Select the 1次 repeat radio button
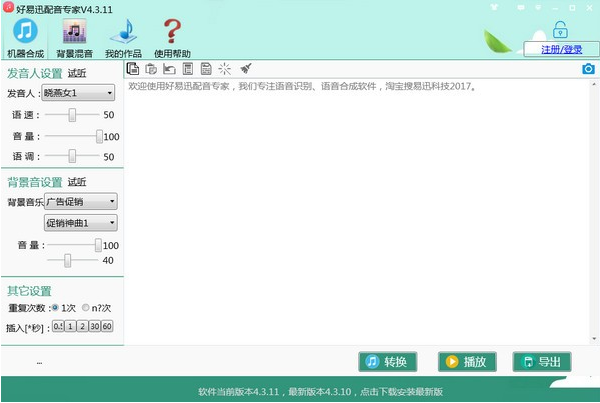600x403 pixels. click(55, 307)
